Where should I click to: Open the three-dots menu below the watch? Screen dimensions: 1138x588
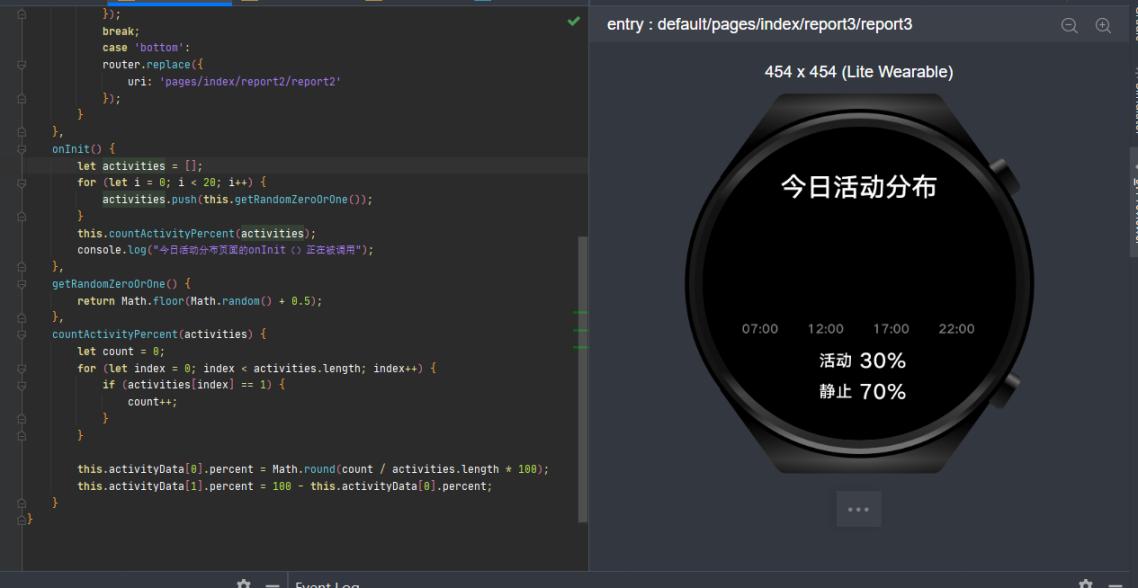coord(858,509)
